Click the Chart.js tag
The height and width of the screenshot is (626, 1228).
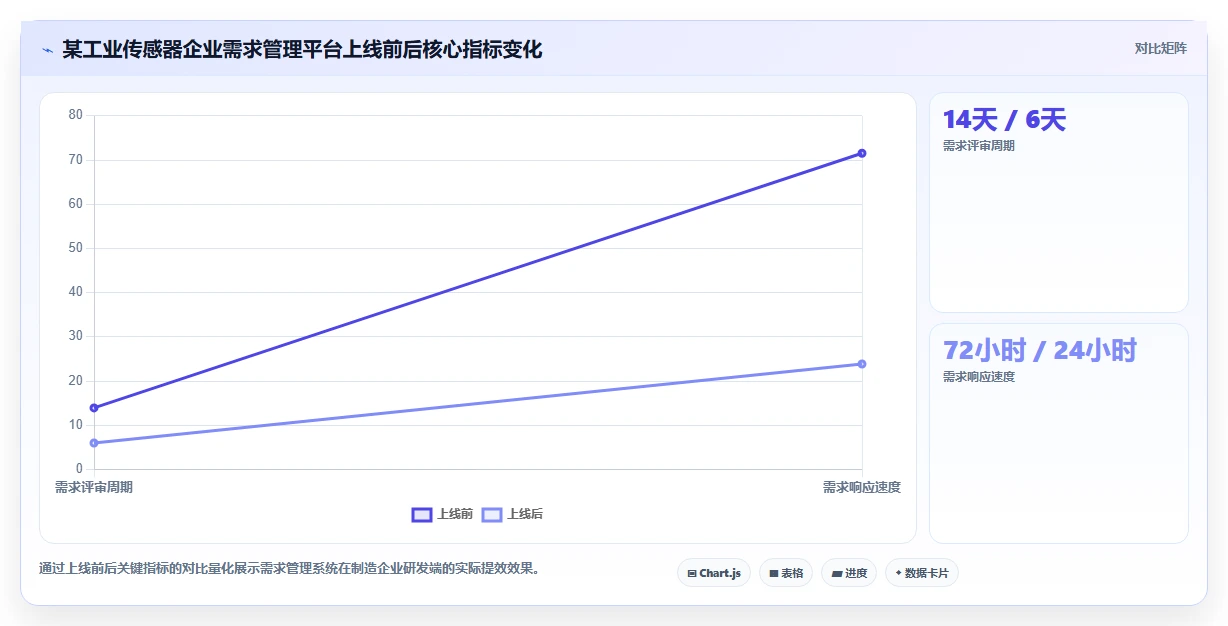tap(714, 573)
